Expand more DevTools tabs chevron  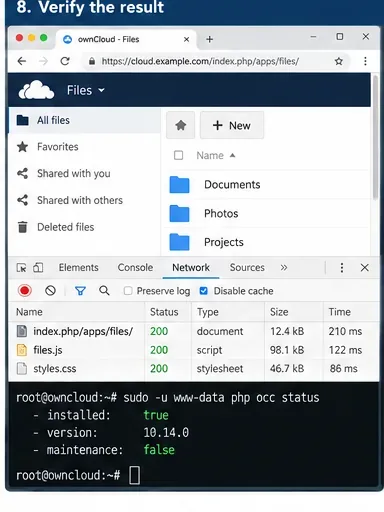284,268
